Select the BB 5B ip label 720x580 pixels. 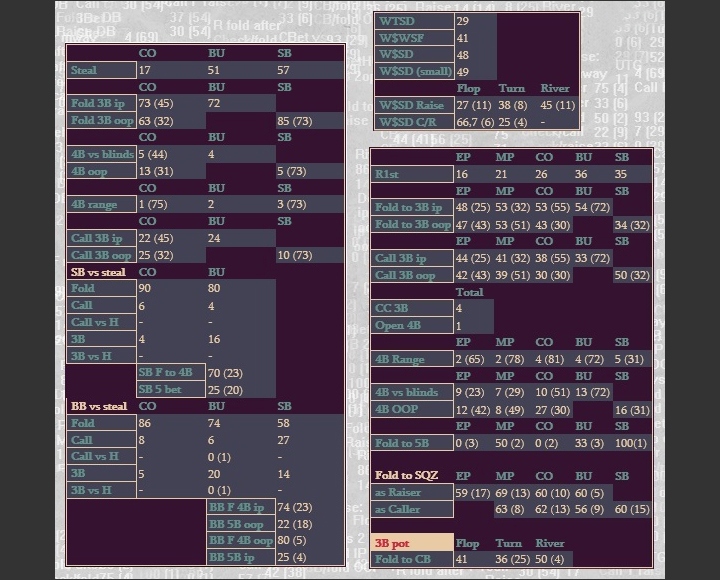239,557
